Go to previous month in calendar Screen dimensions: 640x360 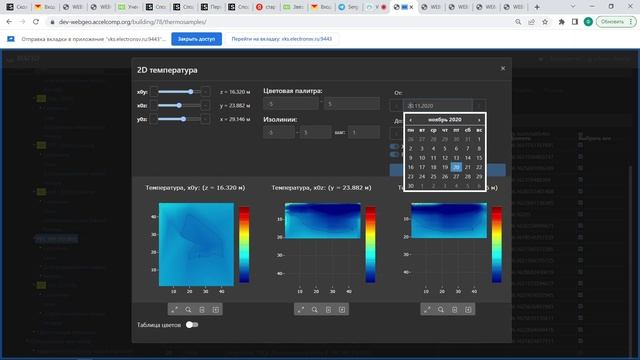pos(411,120)
